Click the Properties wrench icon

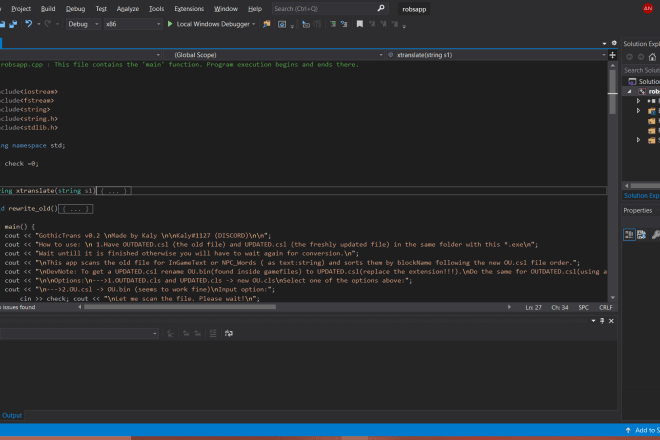655,235
